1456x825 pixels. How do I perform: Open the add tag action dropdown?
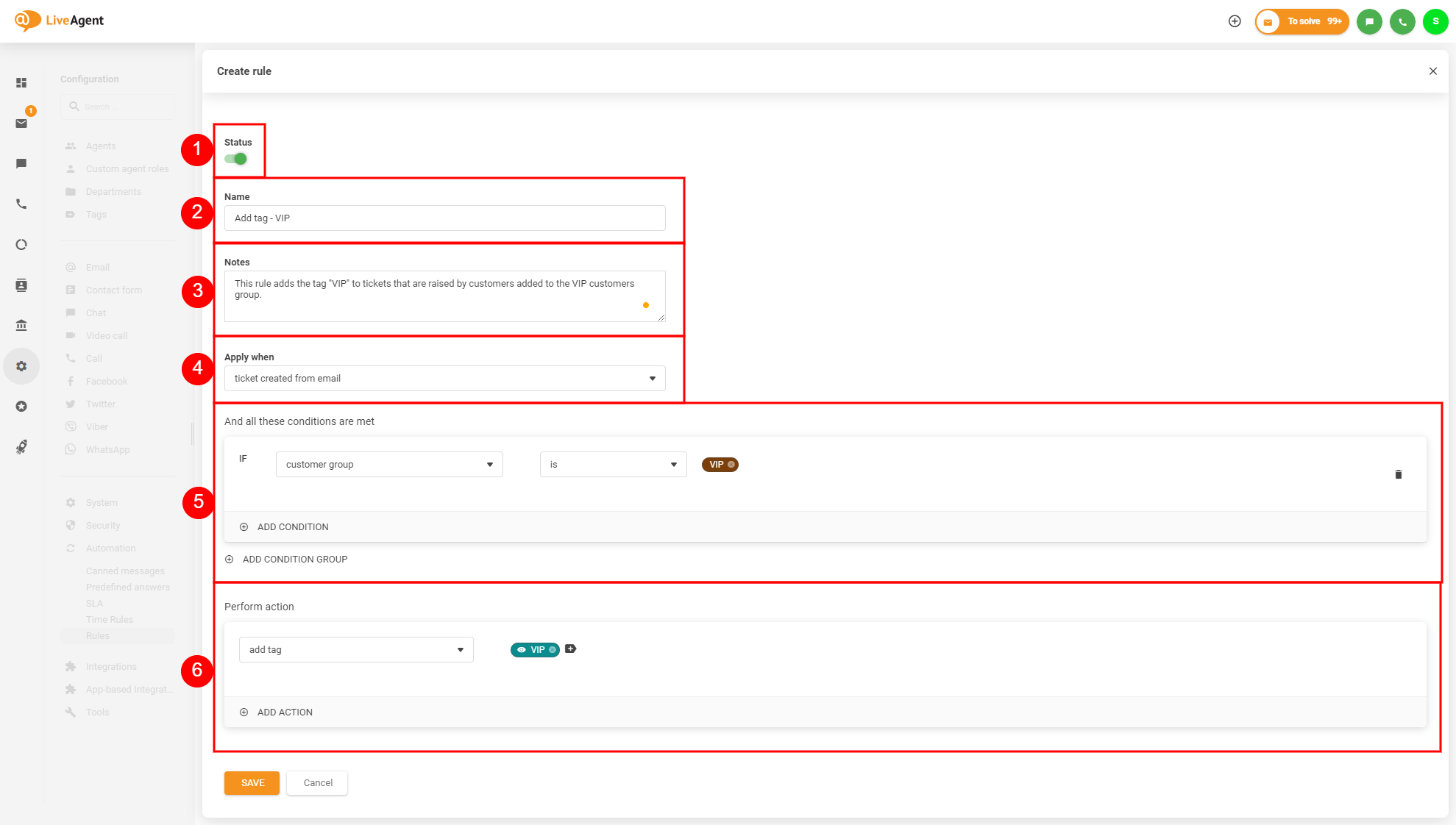356,650
